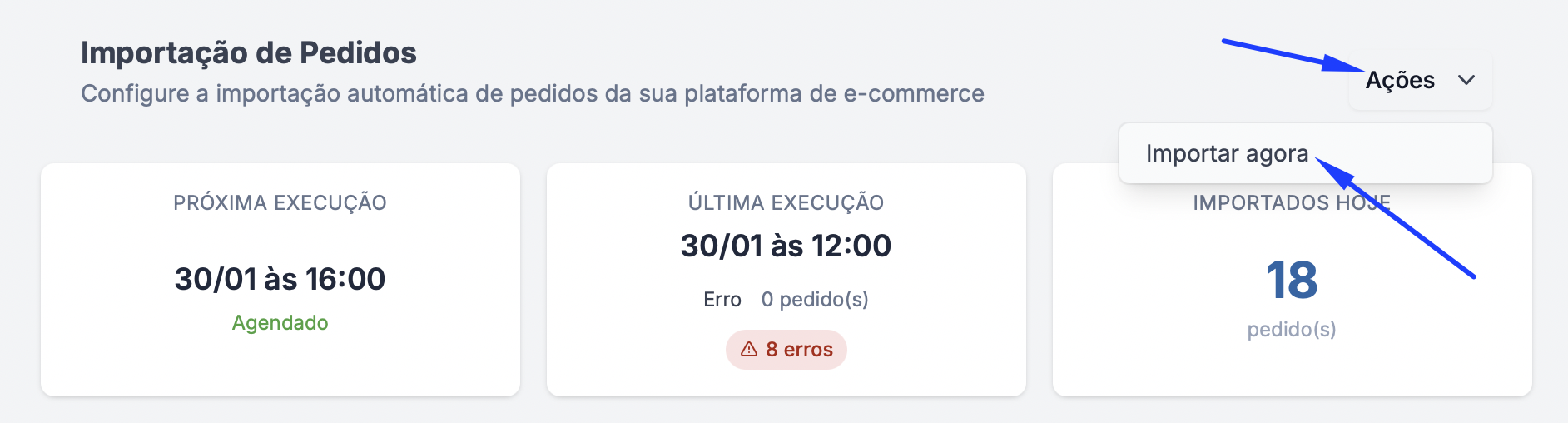Click the 0 pedido(s) count text

tap(815, 300)
